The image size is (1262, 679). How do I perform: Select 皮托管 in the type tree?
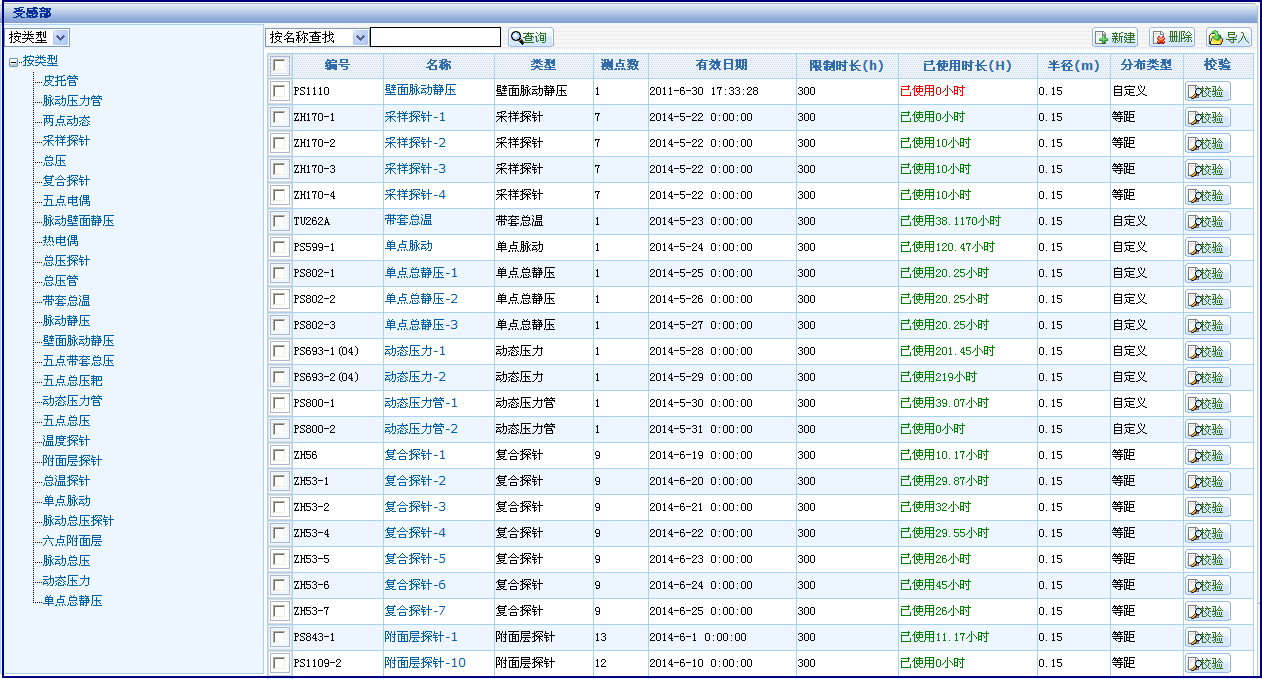pos(60,81)
